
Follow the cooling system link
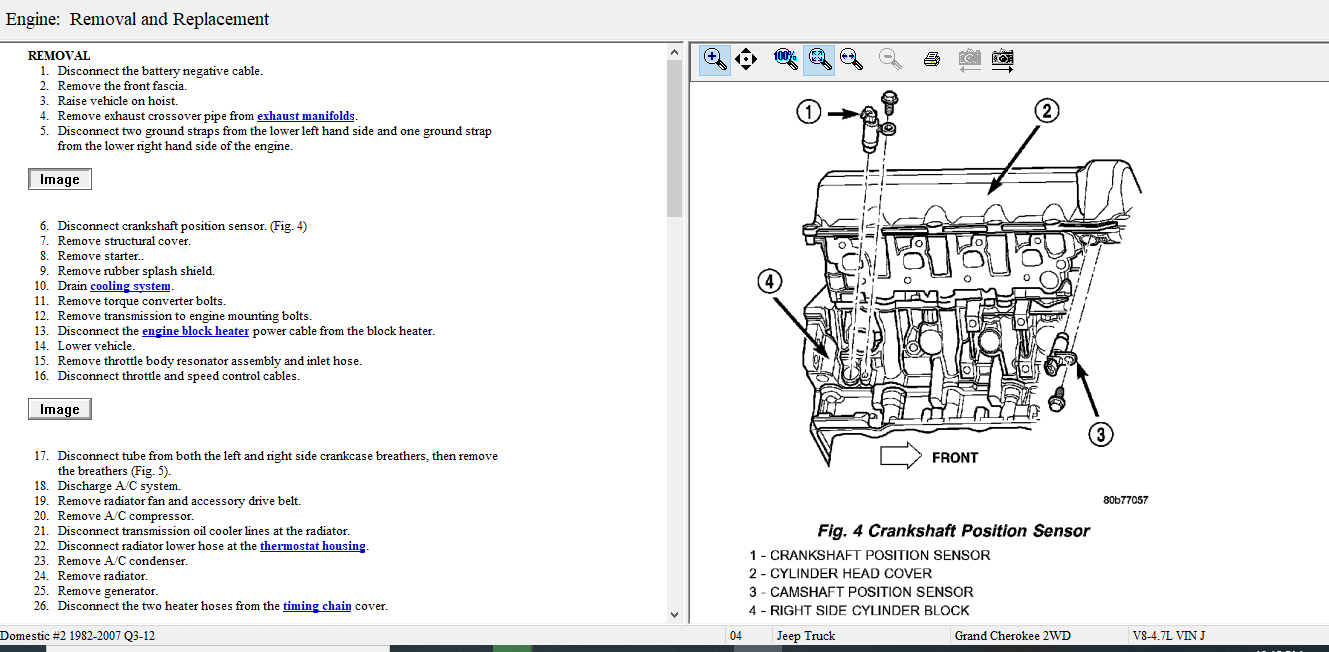(130, 286)
